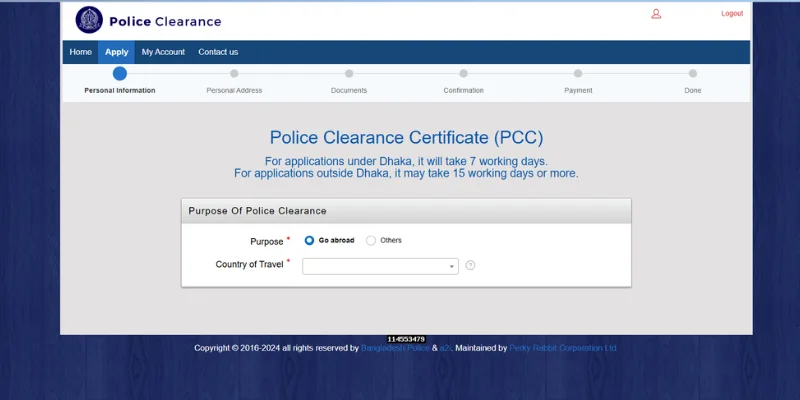Open the Apply menu tab

[x=116, y=52]
